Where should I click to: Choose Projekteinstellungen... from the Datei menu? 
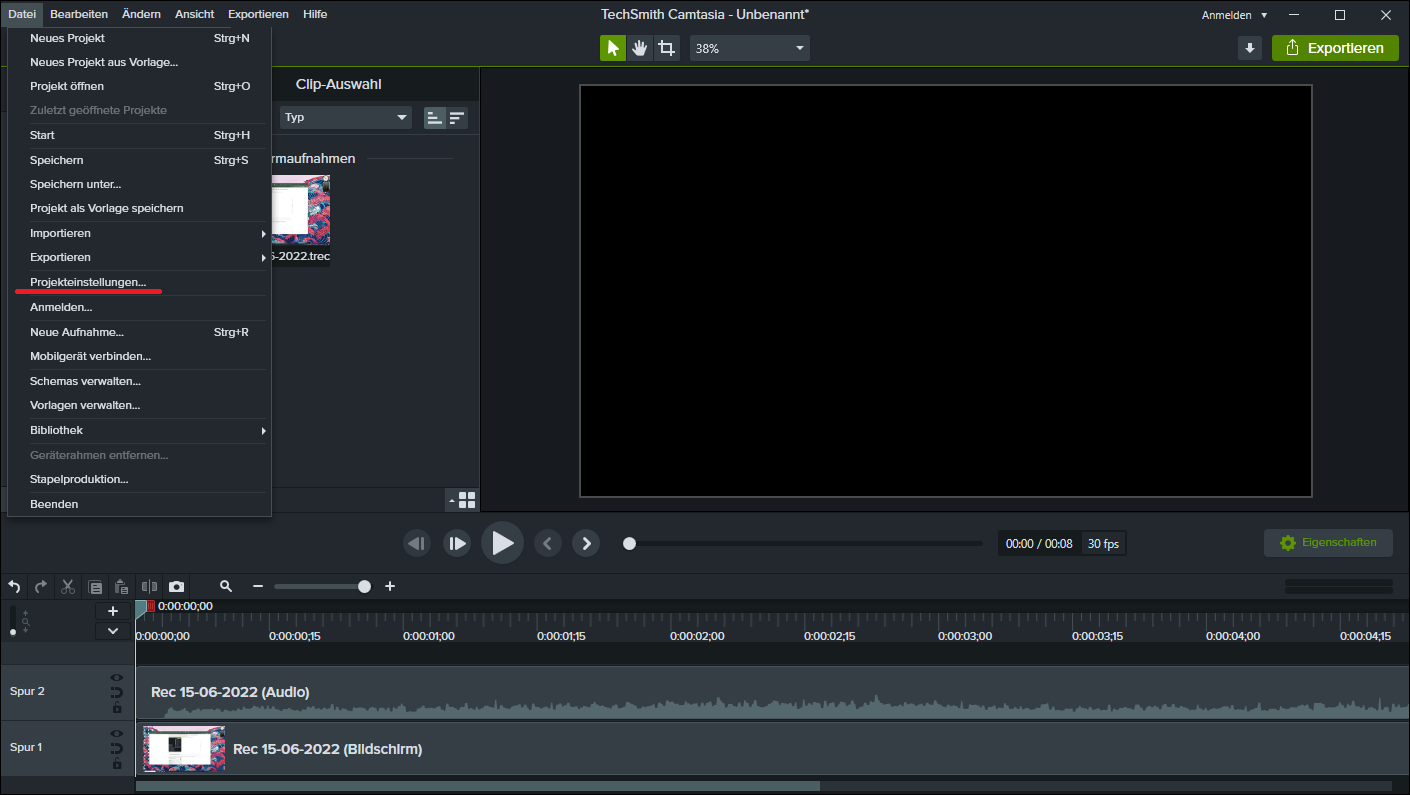[88, 282]
